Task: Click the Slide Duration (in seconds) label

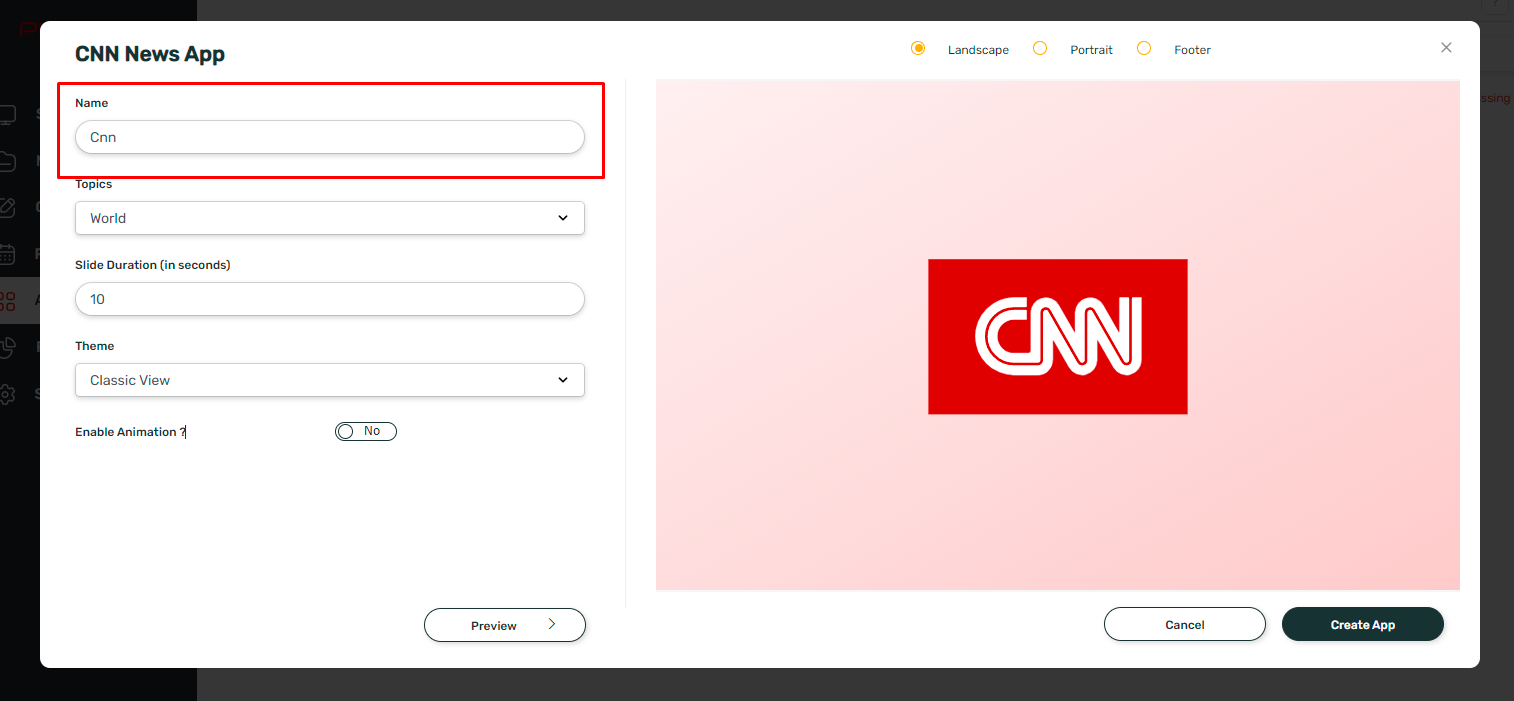Action: click(153, 265)
